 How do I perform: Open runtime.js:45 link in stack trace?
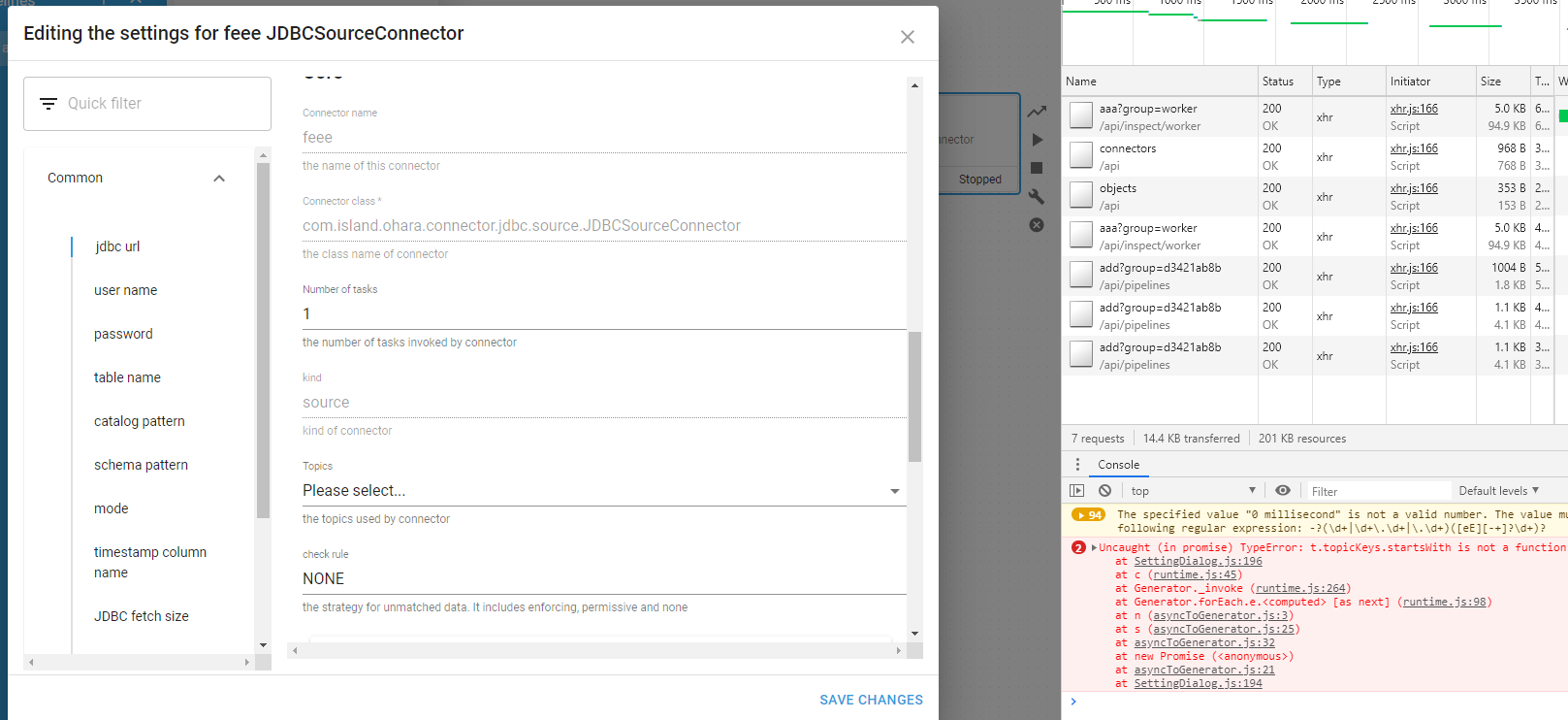point(1195,575)
